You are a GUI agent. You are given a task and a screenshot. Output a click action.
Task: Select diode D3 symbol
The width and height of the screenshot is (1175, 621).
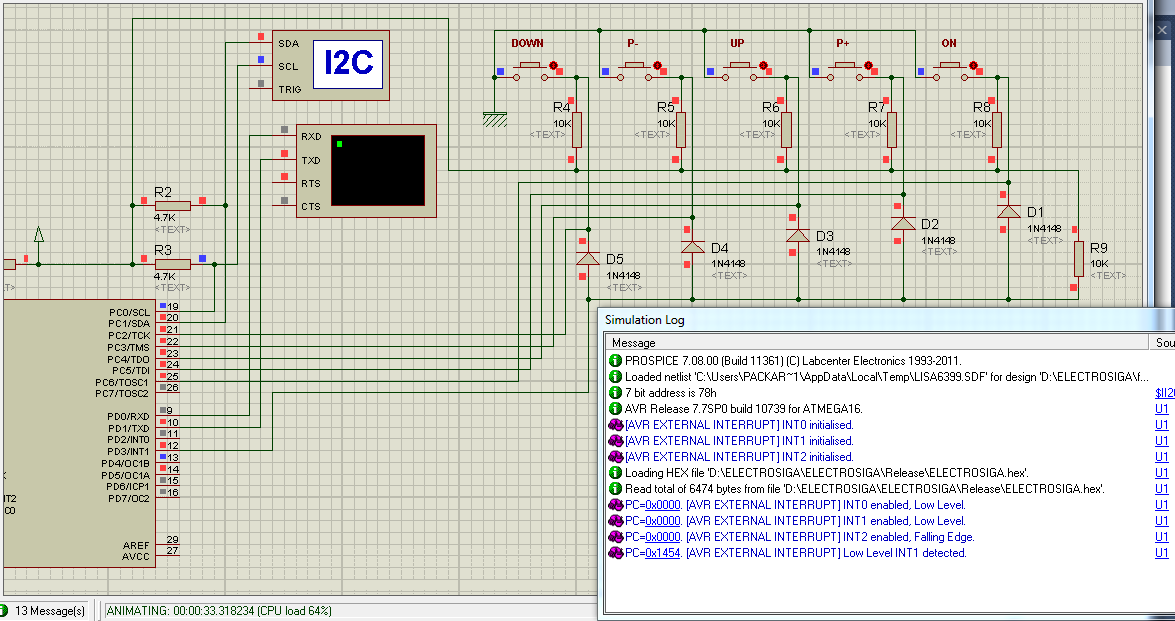coord(797,235)
